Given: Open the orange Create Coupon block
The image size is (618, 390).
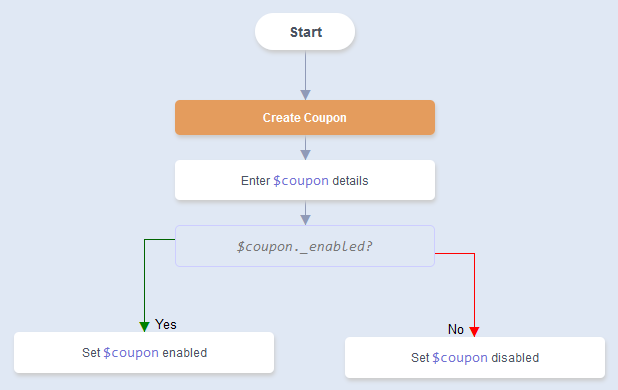Looking at the screenshot, I should (305, 117).
